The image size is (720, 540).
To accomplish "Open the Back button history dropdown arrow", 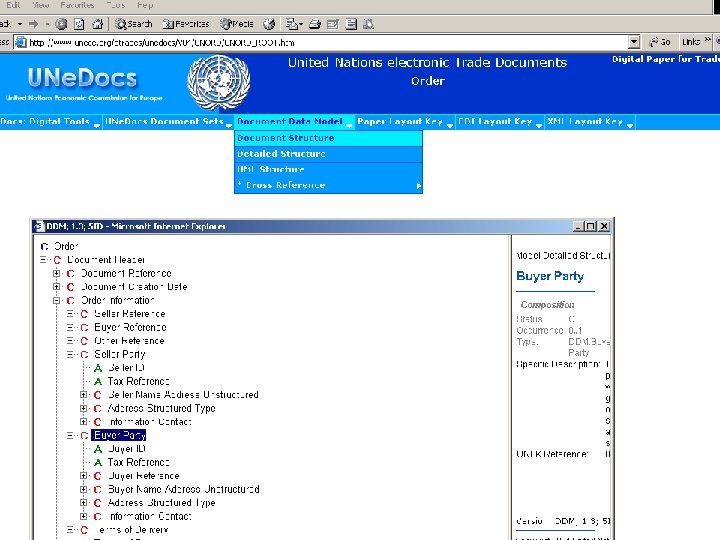I will pyautogui.click(x=20, y=24).
